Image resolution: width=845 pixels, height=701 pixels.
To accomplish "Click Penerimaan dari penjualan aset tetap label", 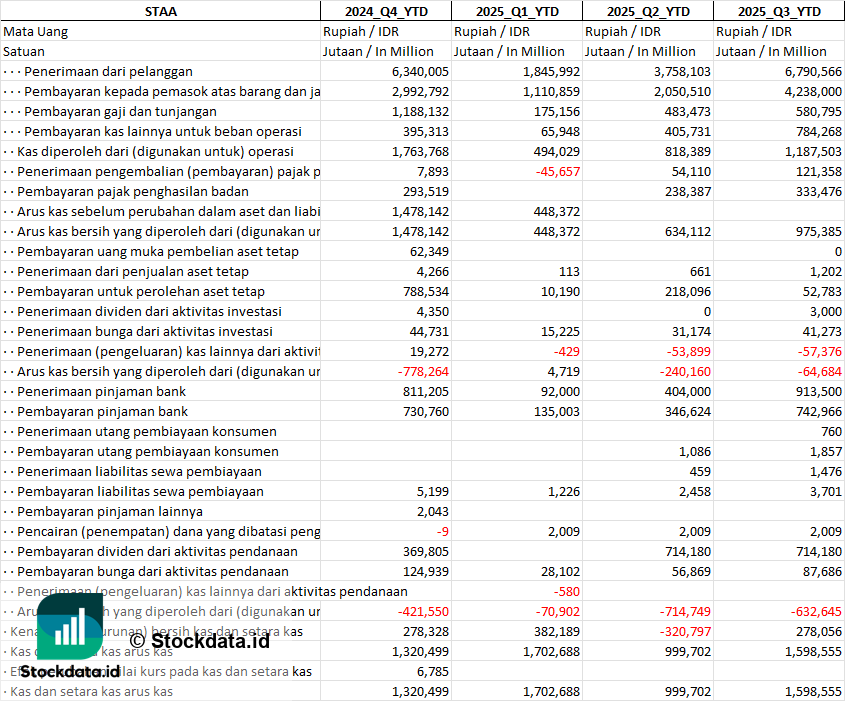I will pos(133,272).
